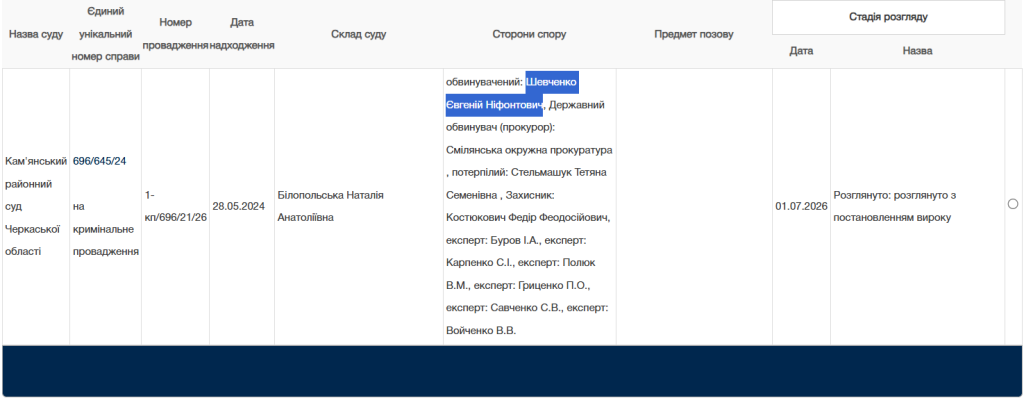Image resolution: width=1024 pixels, height=398 pixels.
Task: Click 'Єдиний унікальний номер справи' column header
Action: pos(105,34)
